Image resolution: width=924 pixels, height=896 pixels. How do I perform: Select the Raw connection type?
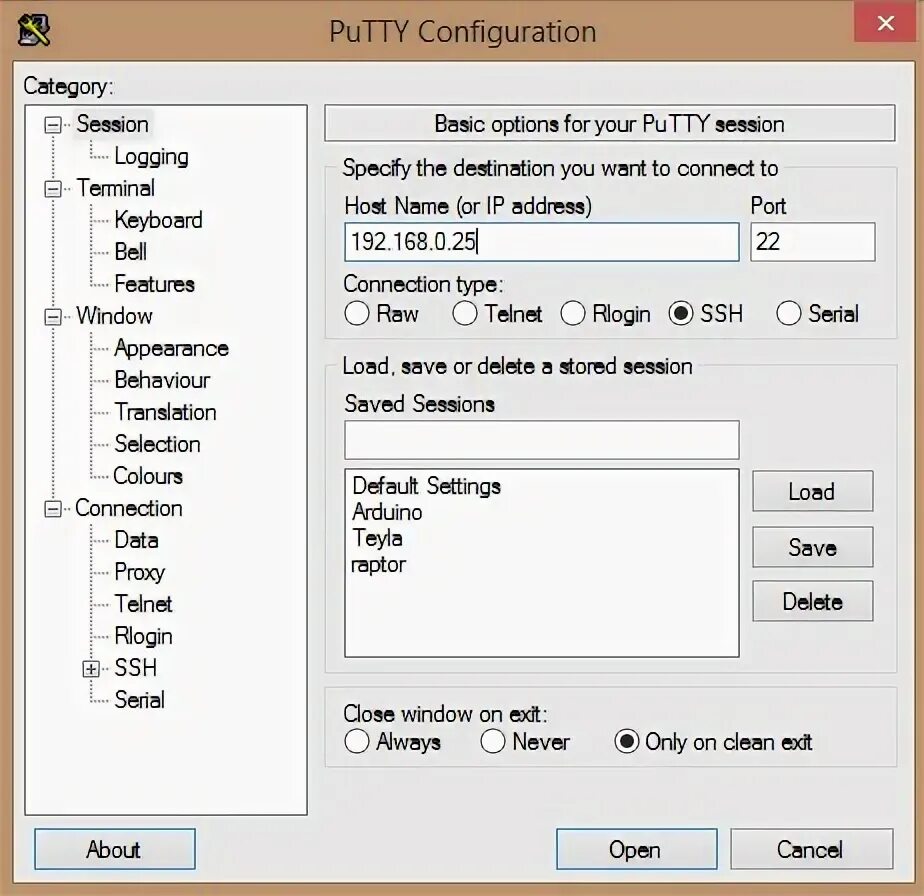pyautogui.click(x=357, y=314)
